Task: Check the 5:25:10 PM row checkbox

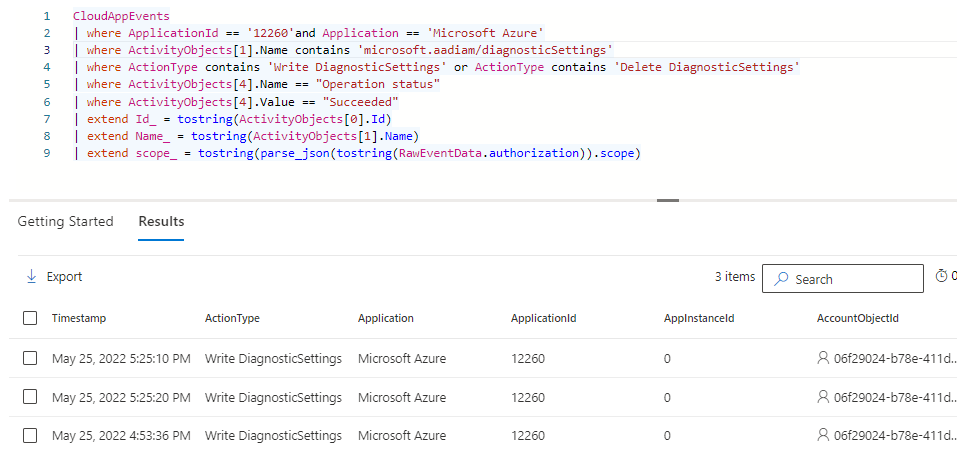Action: (x=30, y=358)
